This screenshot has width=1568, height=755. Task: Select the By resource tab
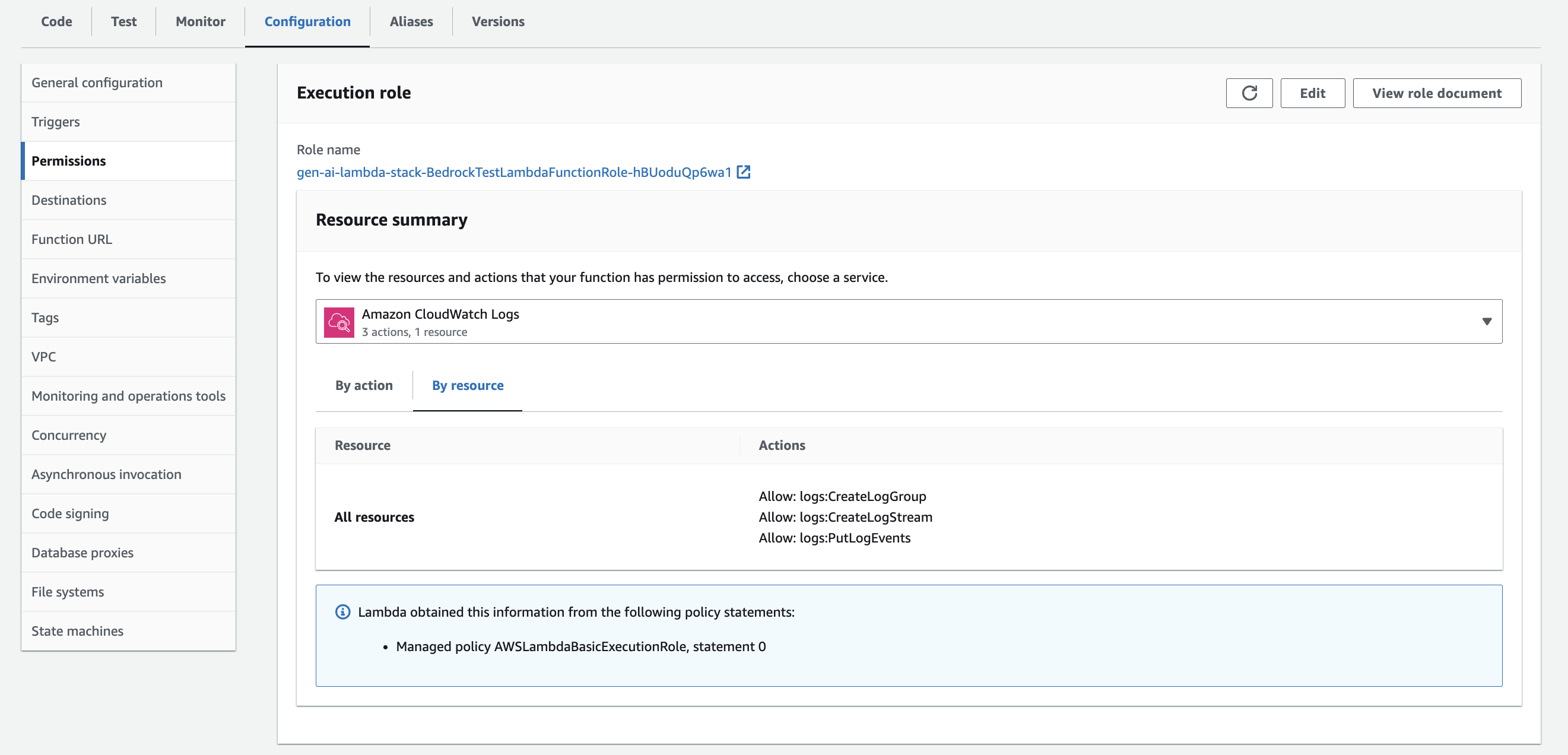click(468, 385)
